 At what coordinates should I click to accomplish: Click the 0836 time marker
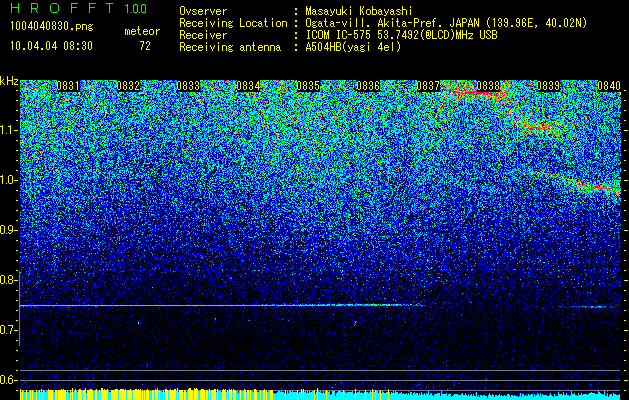368,86
